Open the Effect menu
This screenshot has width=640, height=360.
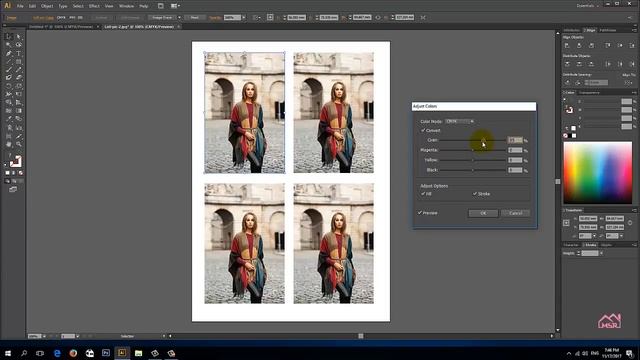(94, 6)
